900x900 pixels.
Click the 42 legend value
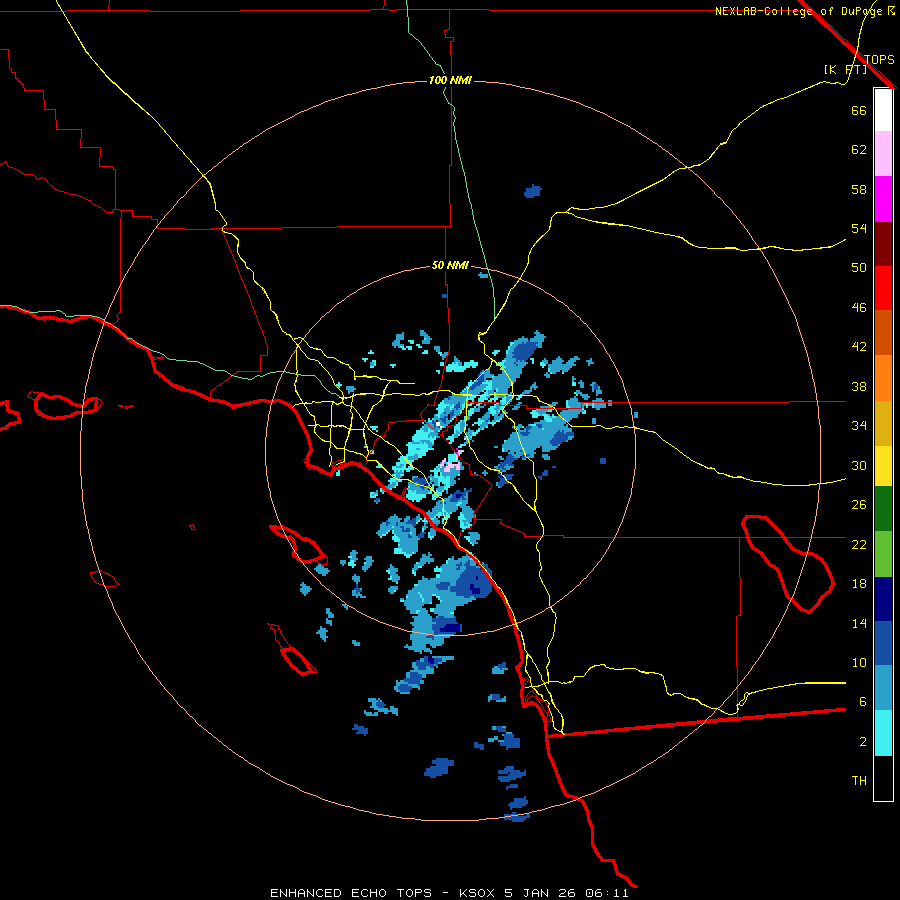pos(859,346)
